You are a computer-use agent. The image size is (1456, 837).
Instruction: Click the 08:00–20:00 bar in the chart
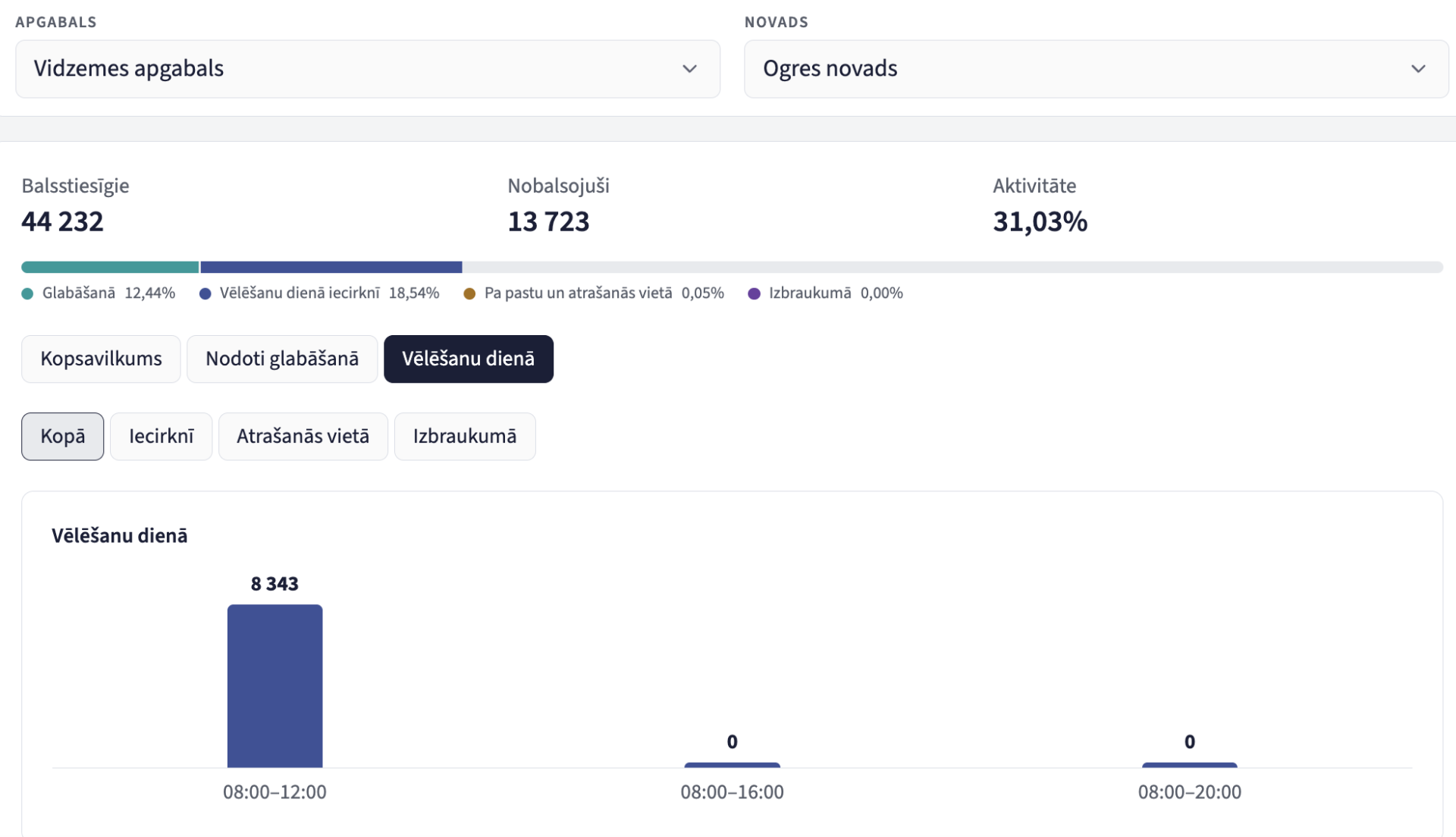1190,765
